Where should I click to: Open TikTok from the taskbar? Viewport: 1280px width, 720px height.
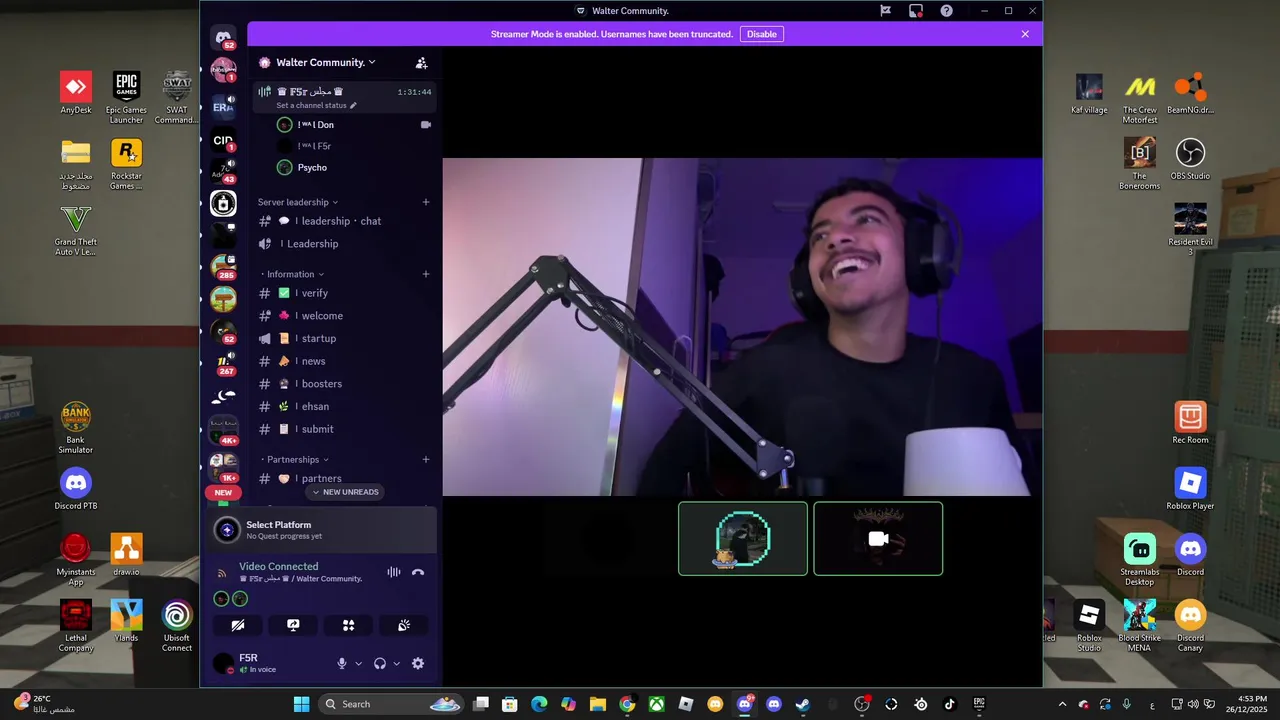[949, 704]
